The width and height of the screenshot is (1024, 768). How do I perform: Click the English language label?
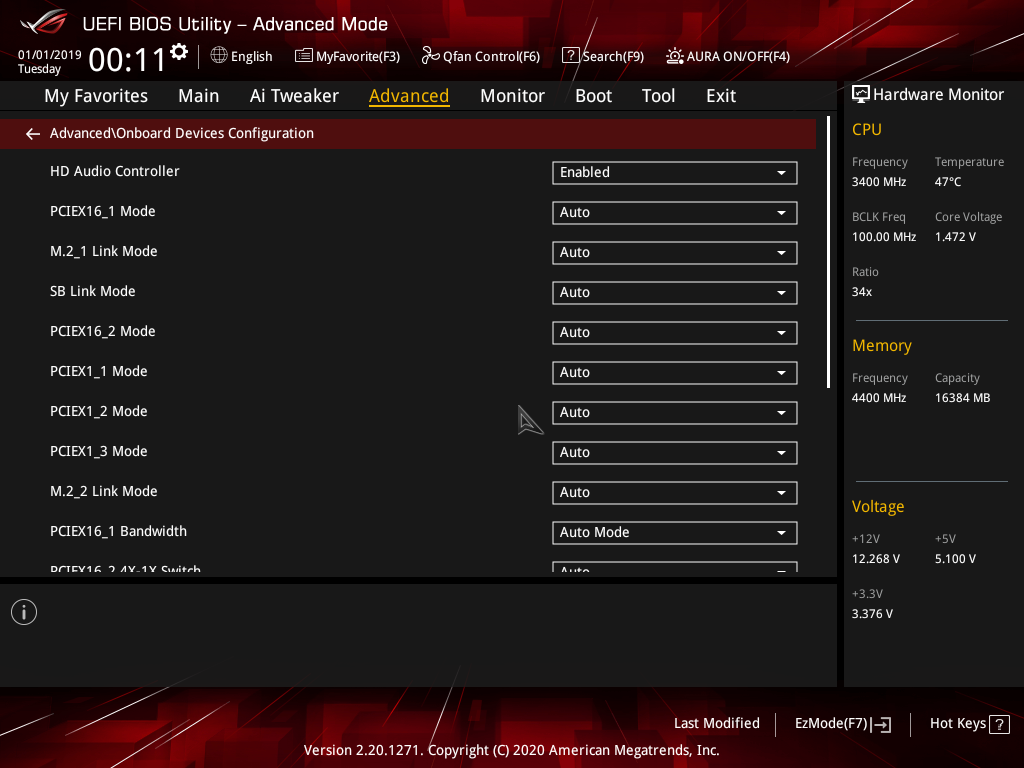click(x=251, y=57)
